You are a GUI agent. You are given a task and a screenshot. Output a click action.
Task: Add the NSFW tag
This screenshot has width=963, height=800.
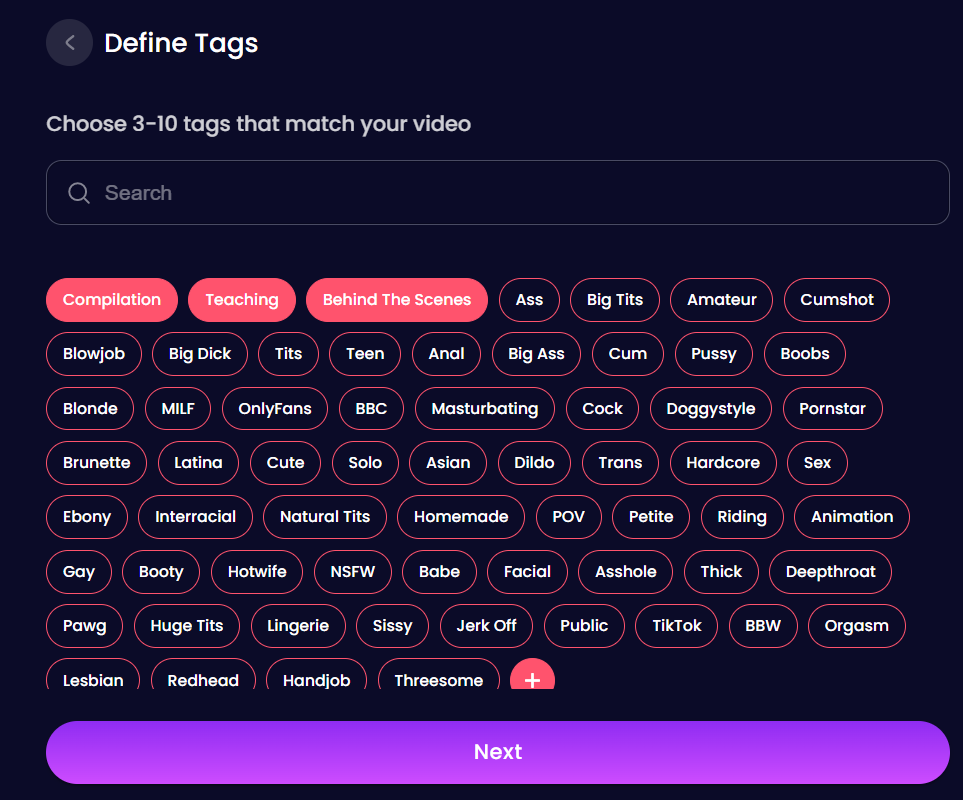tap(352, 572)
